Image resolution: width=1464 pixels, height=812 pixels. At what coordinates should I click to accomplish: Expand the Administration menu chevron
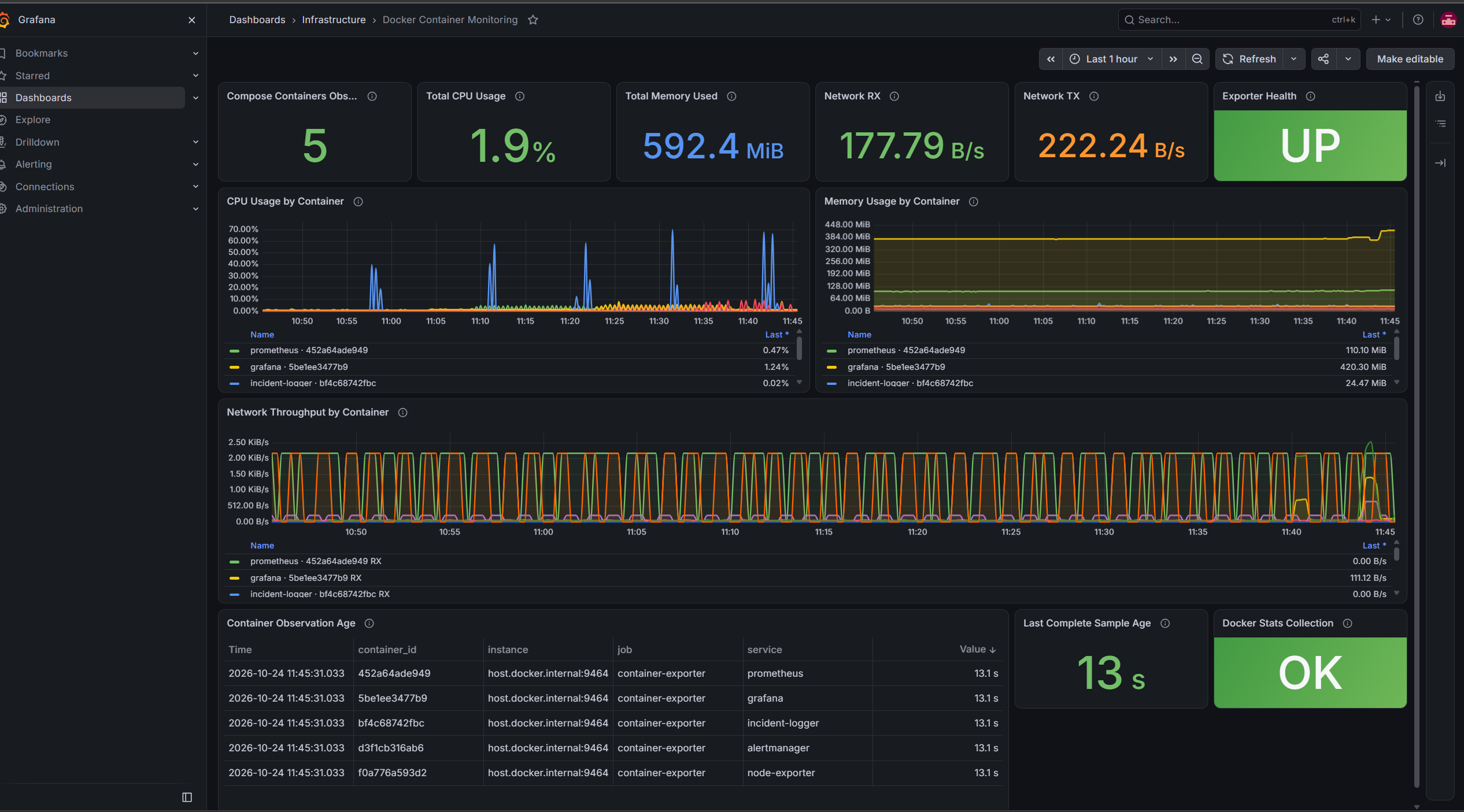coord(195,209)
